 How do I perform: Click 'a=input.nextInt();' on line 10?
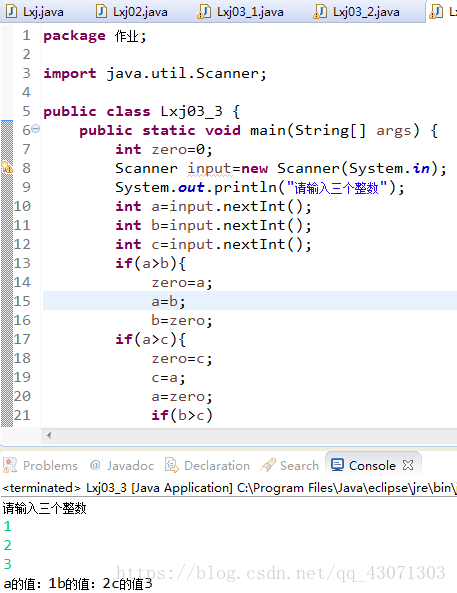[232, 206]
